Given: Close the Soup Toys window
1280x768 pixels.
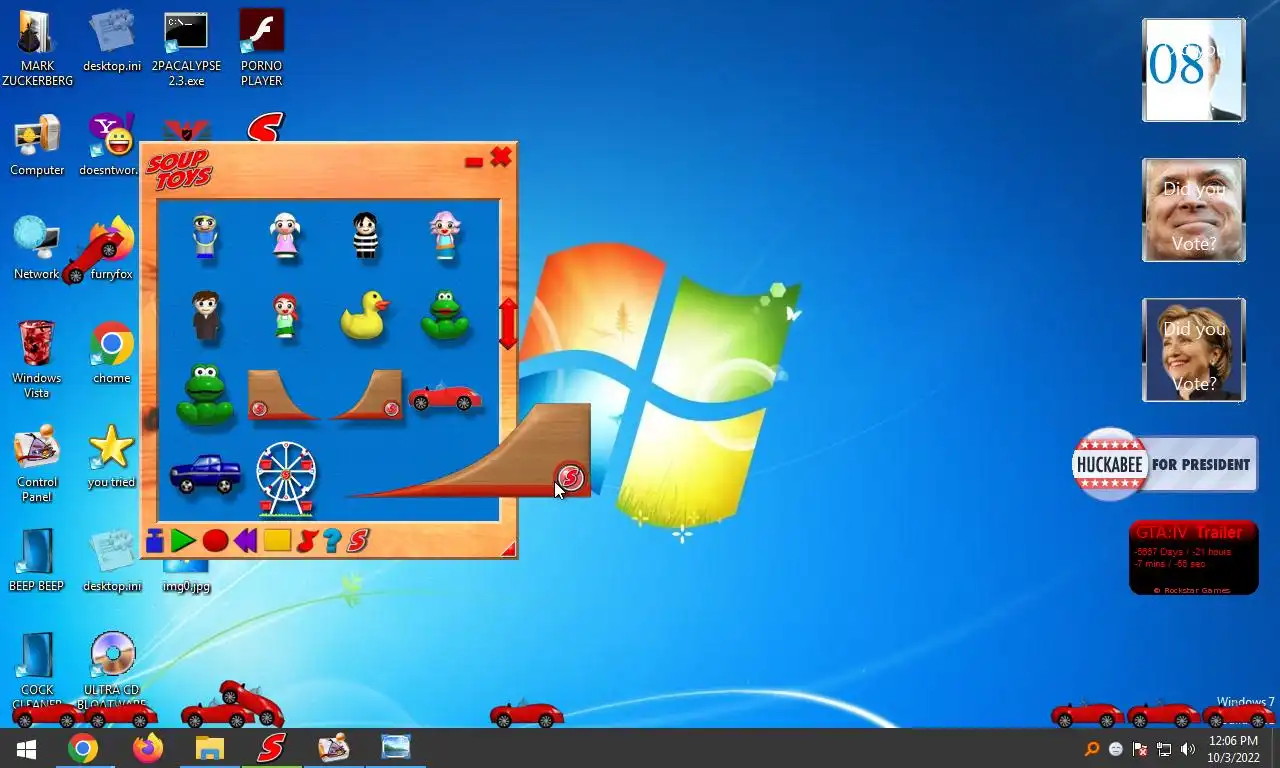Looking at the screenshot, I should click(501, 157).
